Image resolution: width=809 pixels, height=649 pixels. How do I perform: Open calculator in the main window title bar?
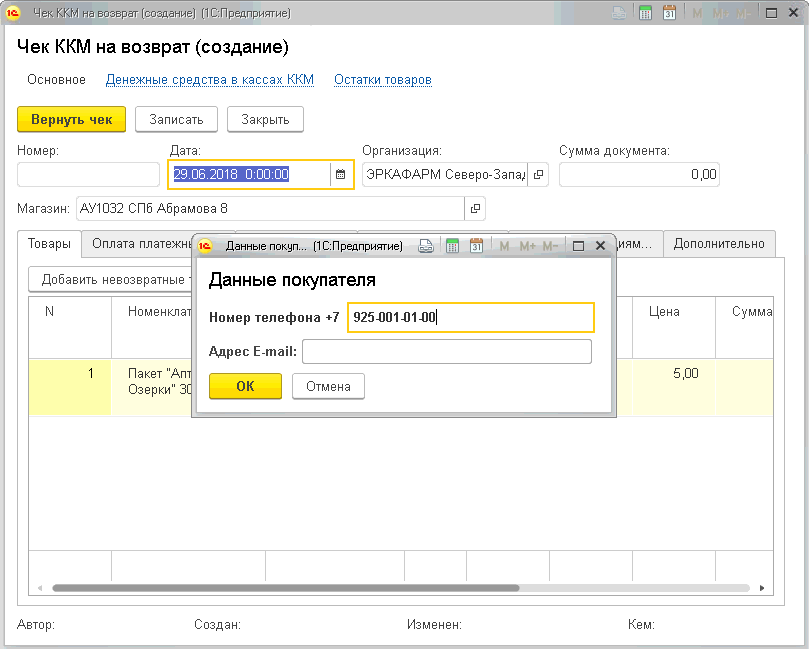click(x=646, y=13)
